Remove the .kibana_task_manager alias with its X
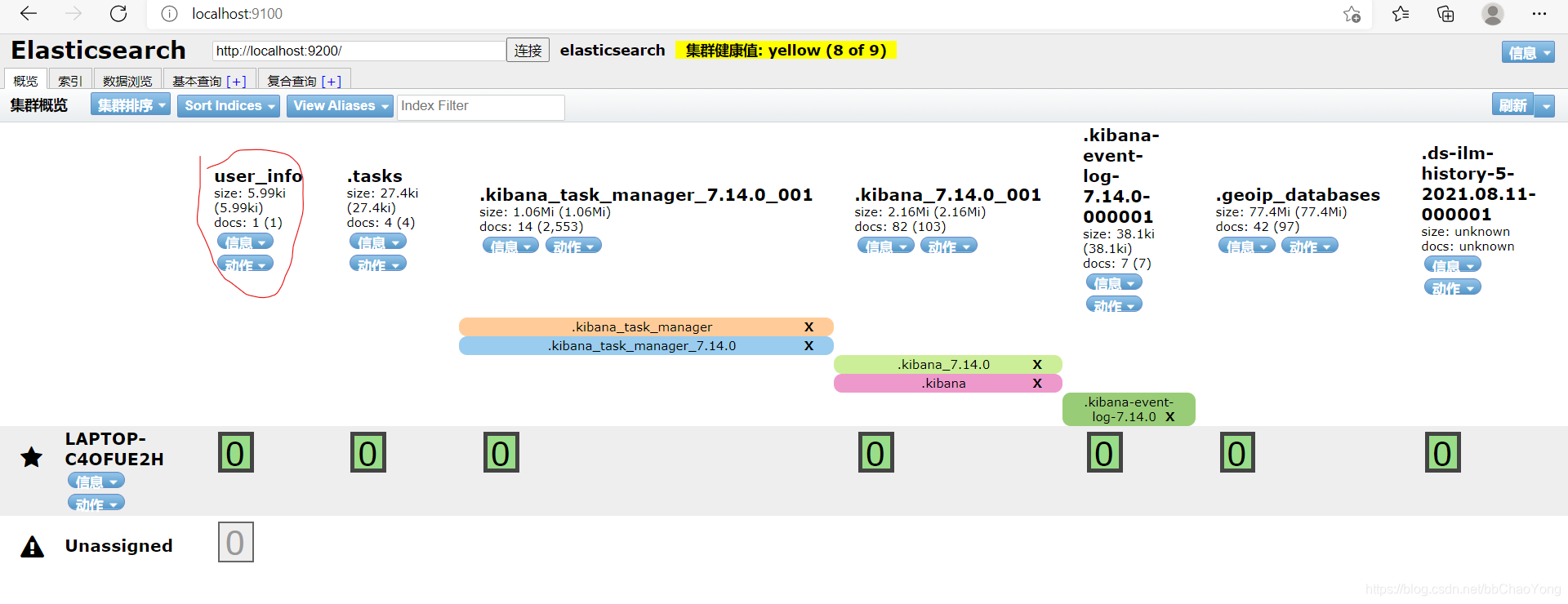This screenshot has width=1568, height=604. pos(808,327)
